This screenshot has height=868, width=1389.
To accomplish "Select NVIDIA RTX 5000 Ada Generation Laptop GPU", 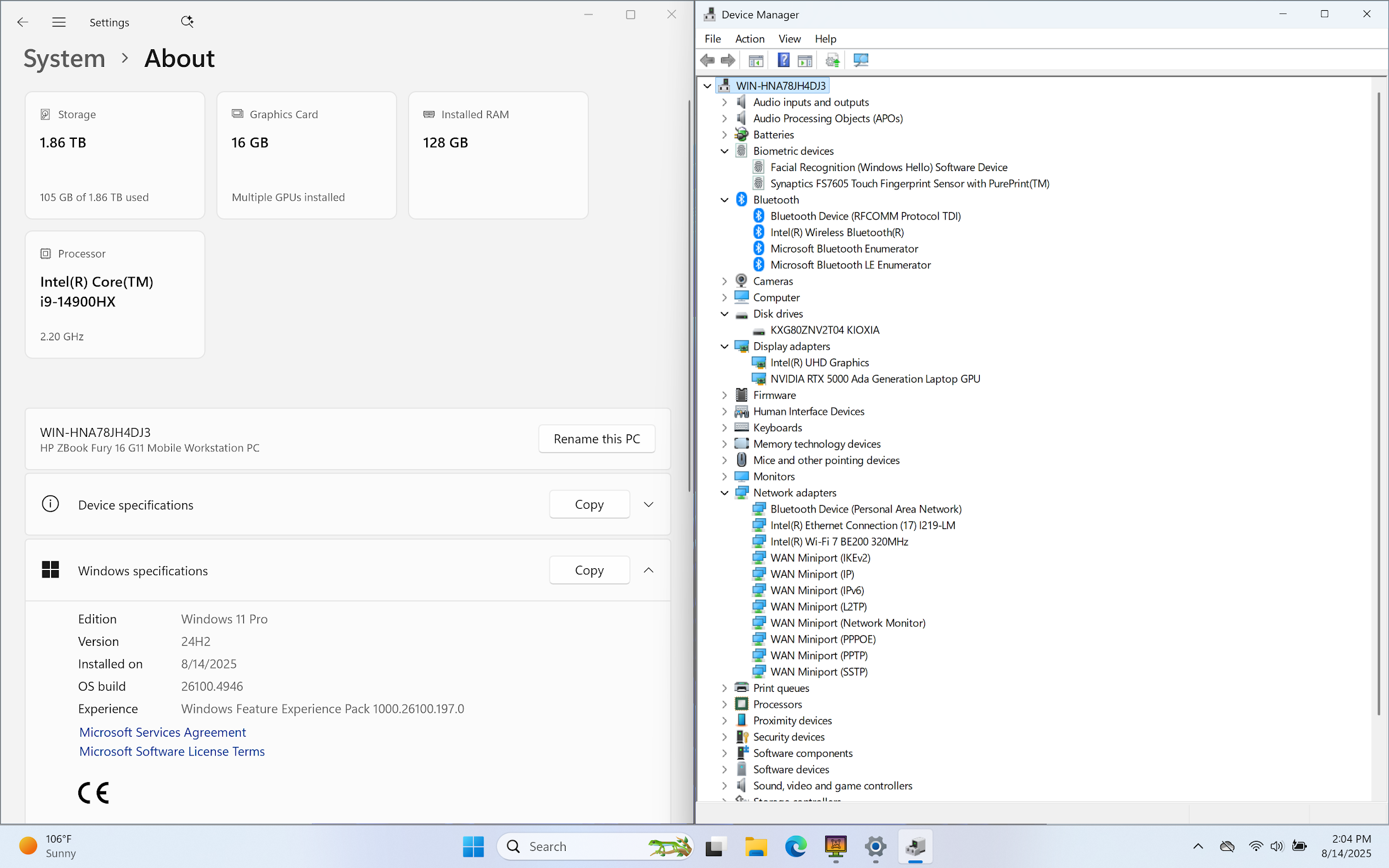I will pos(875,379).
